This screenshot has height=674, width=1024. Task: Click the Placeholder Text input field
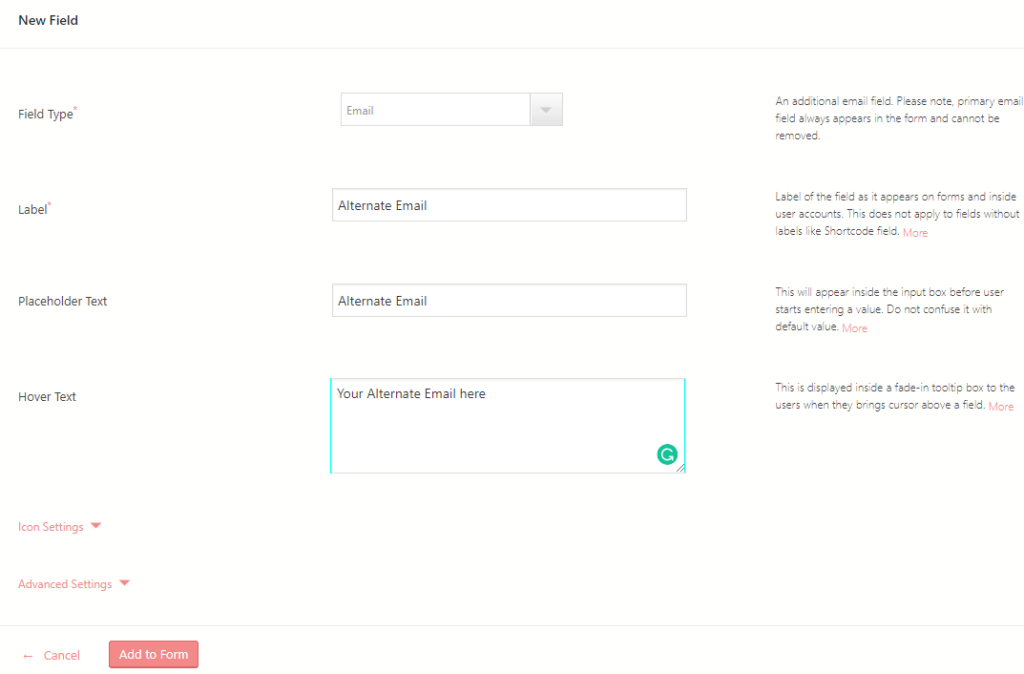point(508,300)
